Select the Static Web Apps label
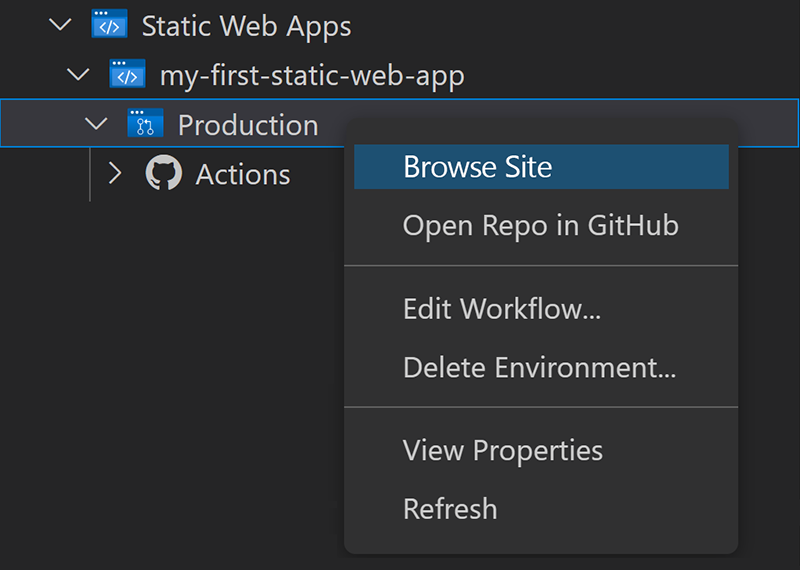The image size is (800, 570). (246, 26)
